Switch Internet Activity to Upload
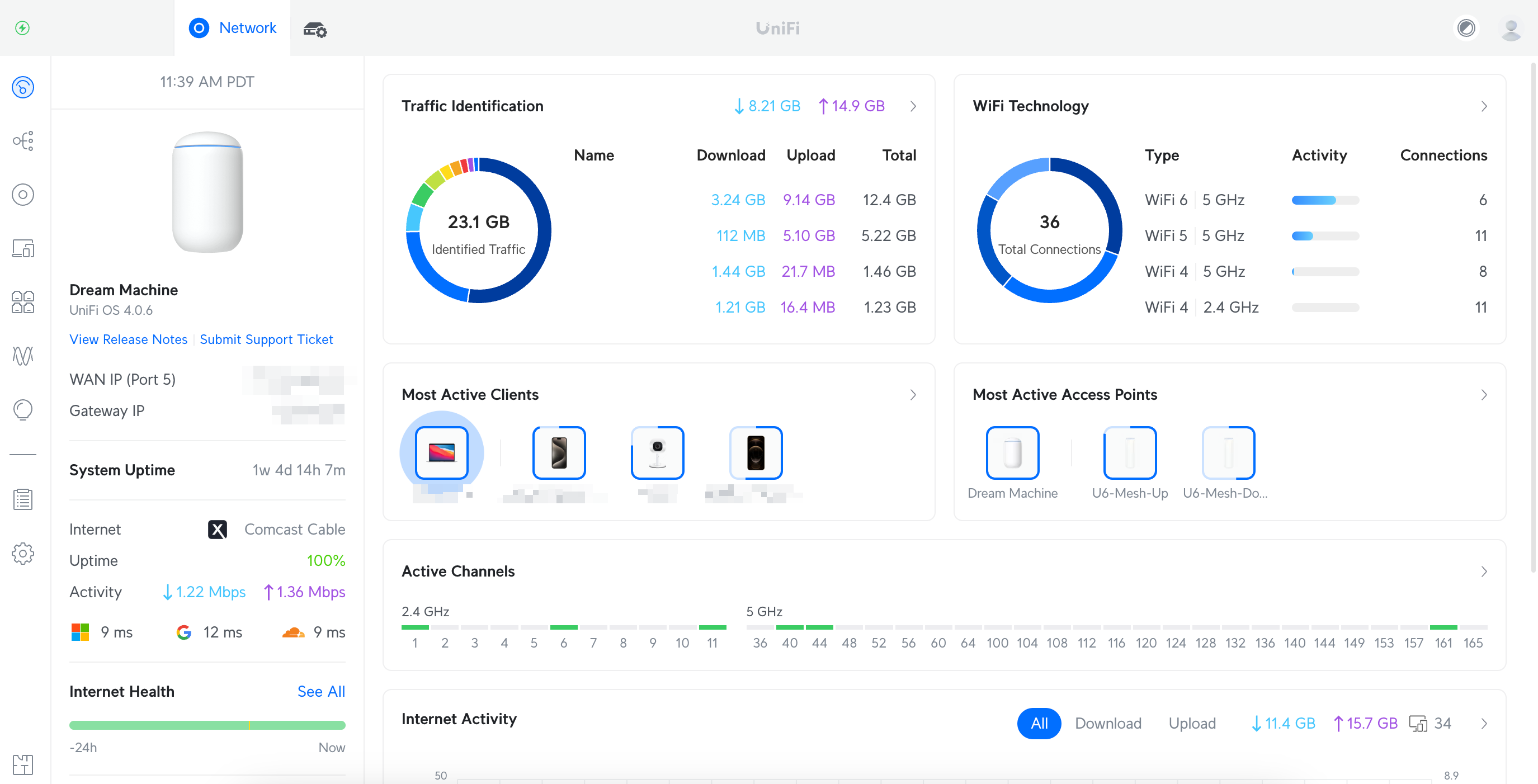Screen dimensions: 1538x784 click(x=1192, y=723)
